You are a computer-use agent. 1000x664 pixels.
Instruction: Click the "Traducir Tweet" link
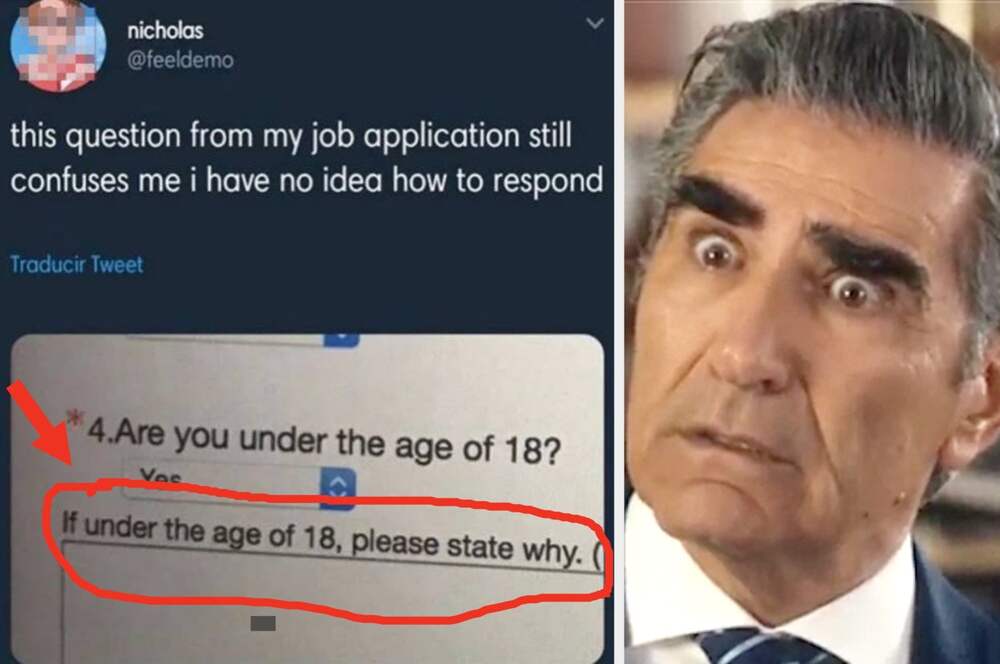point(77,264)
